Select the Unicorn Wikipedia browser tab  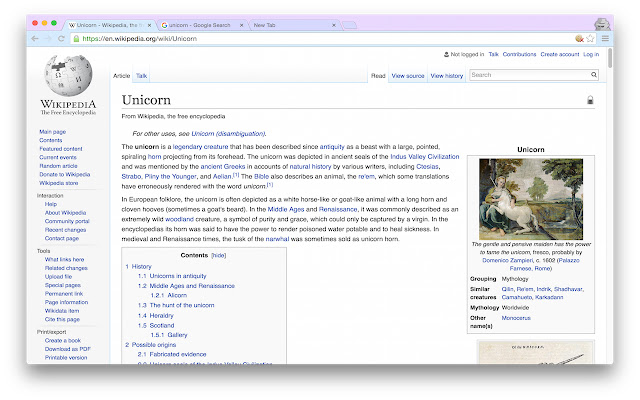(x=107, y=25)
